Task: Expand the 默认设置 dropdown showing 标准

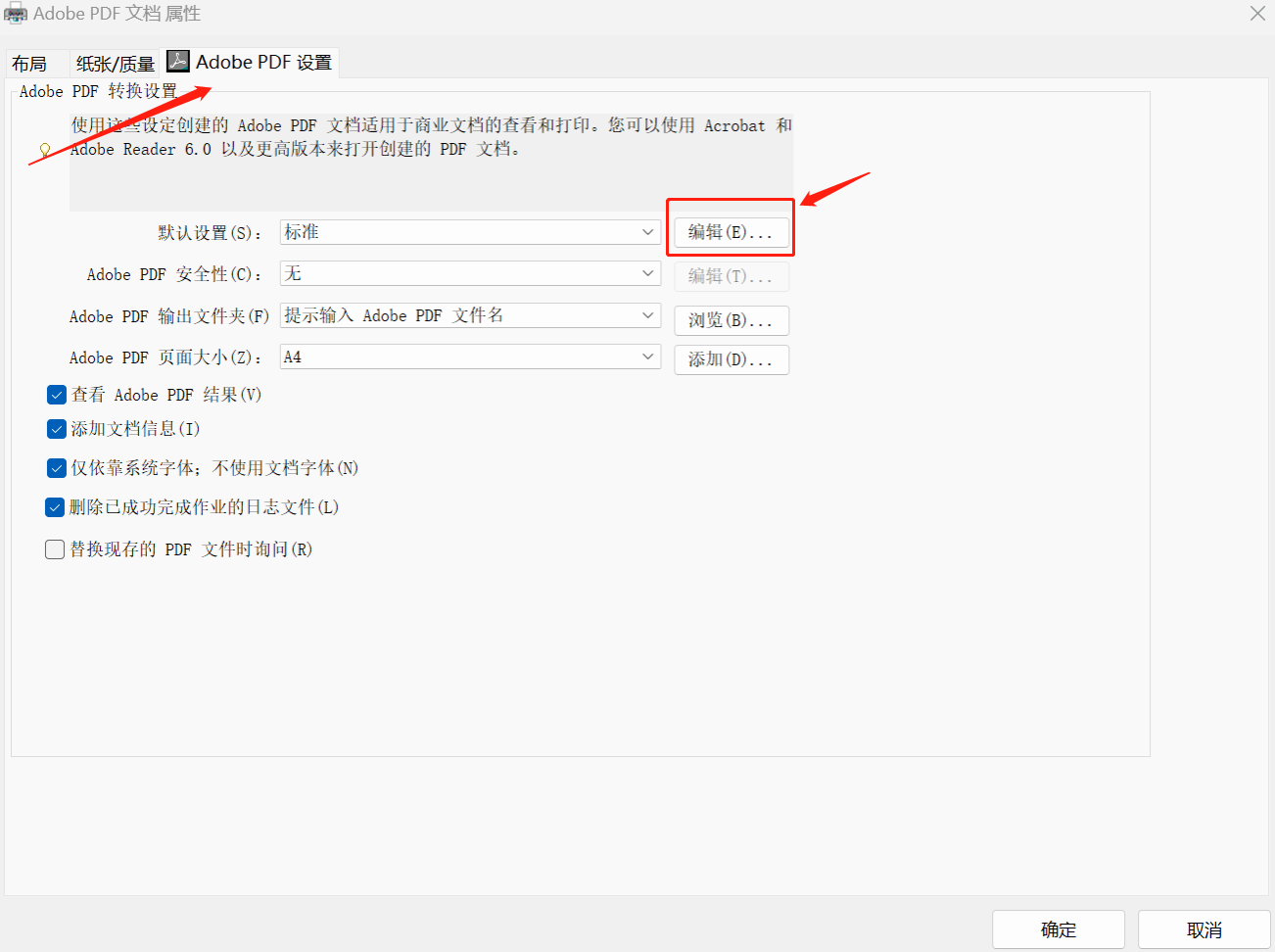Action: pyautogui.click(x=470, y=232)
